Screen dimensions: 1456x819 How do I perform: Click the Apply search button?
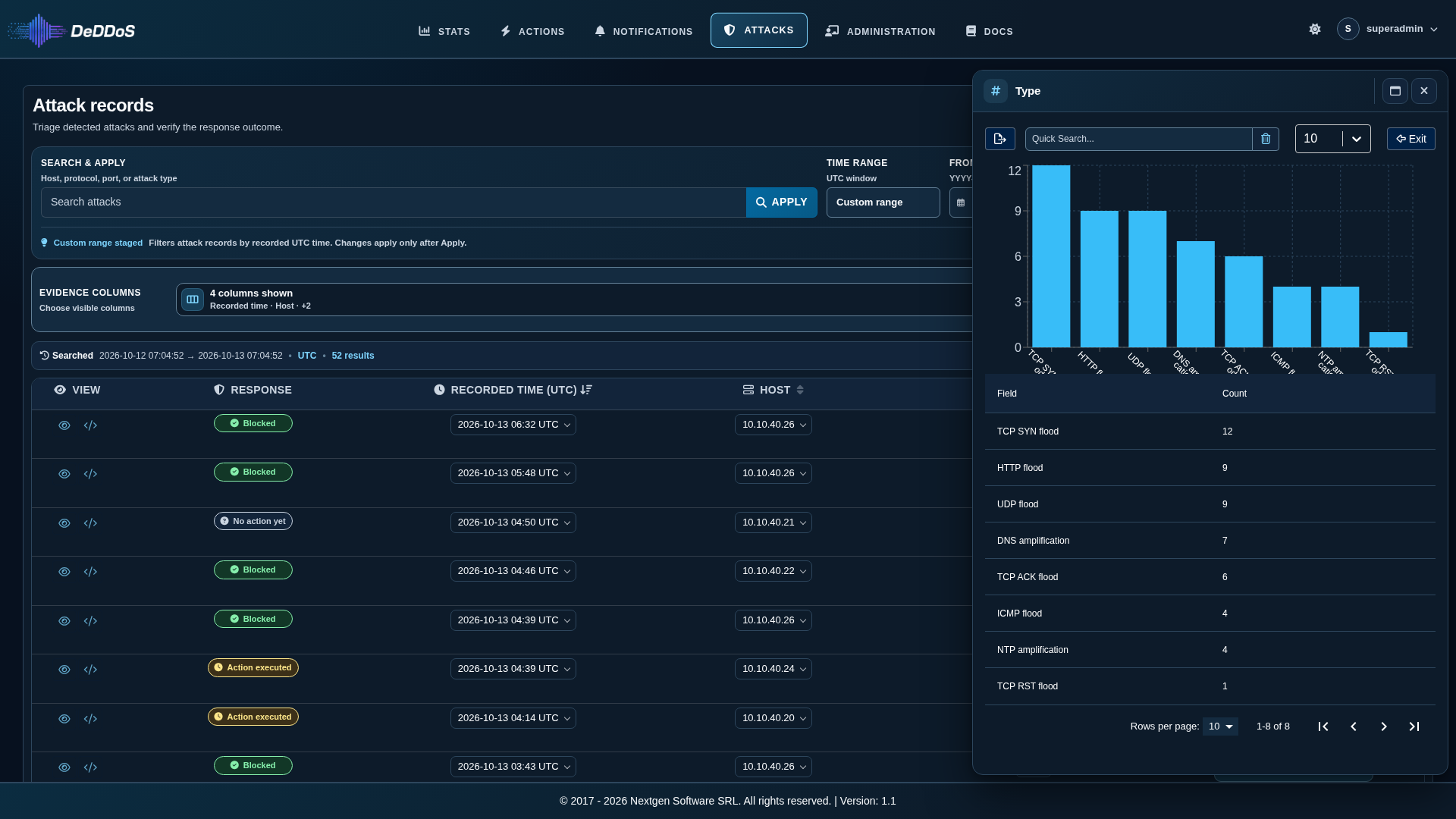click(x=781, y=202)
